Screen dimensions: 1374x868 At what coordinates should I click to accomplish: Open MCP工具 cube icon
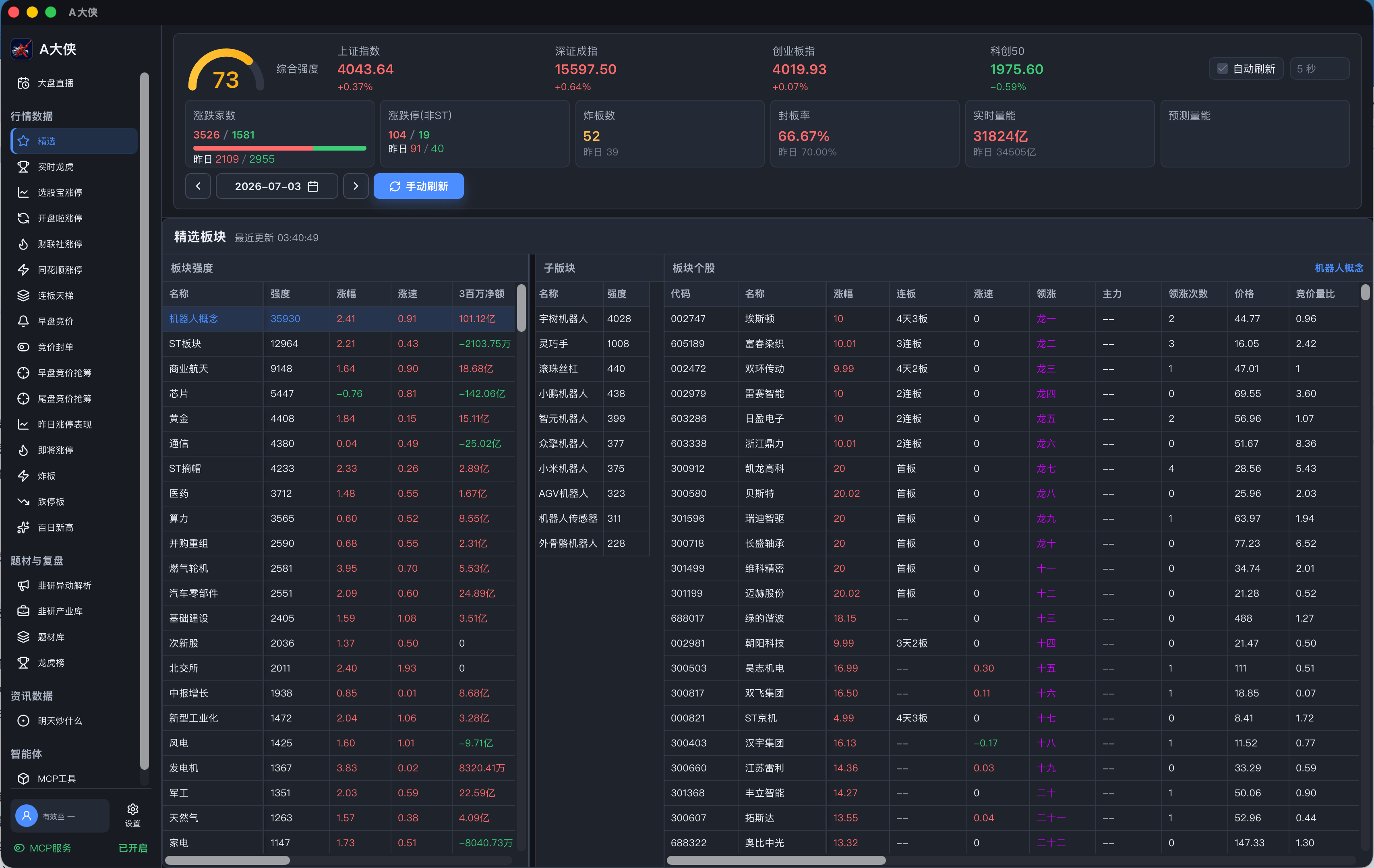(23, 779)
